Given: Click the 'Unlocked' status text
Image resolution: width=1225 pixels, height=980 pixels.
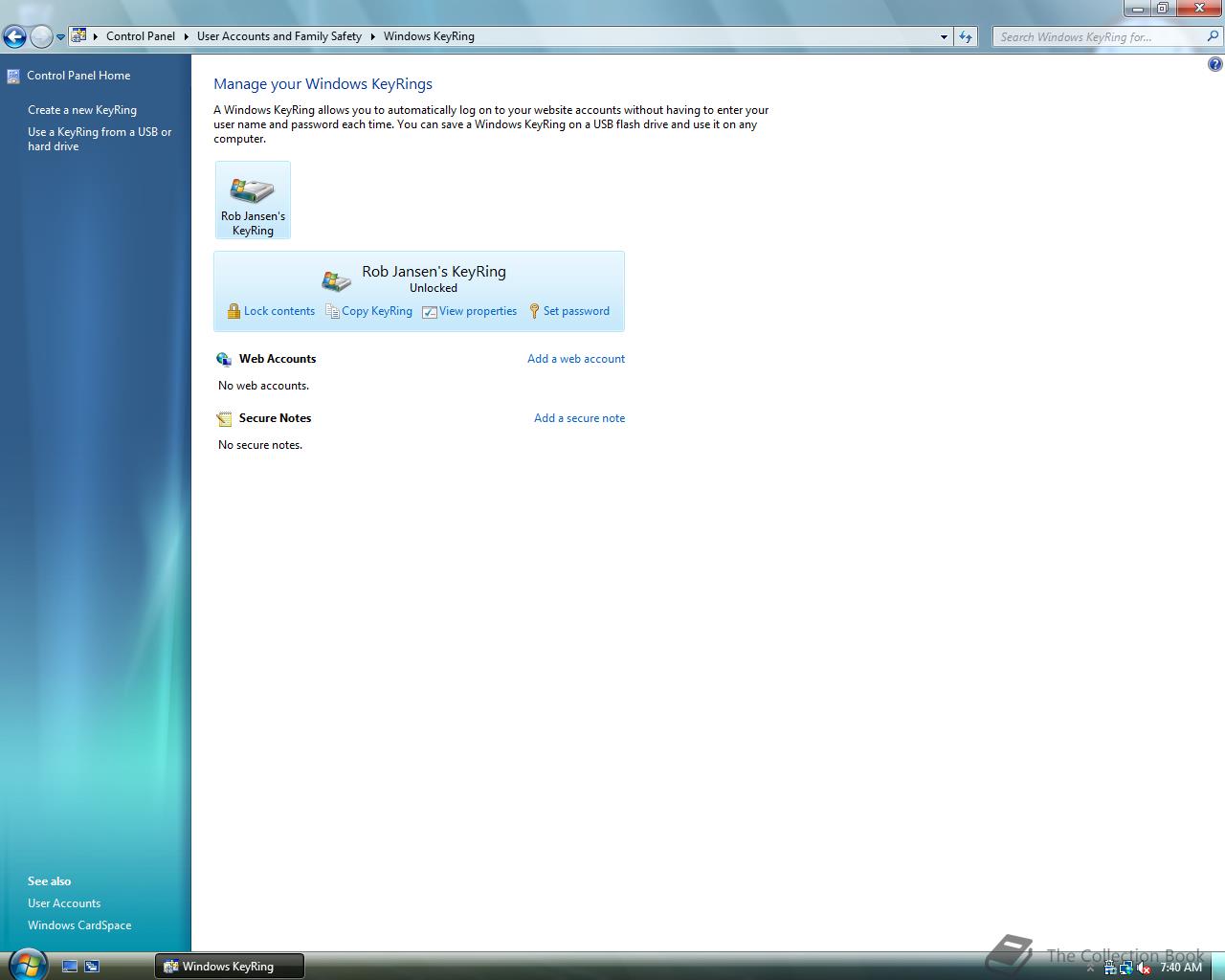Looking at the screenshot, I should 434,288.
